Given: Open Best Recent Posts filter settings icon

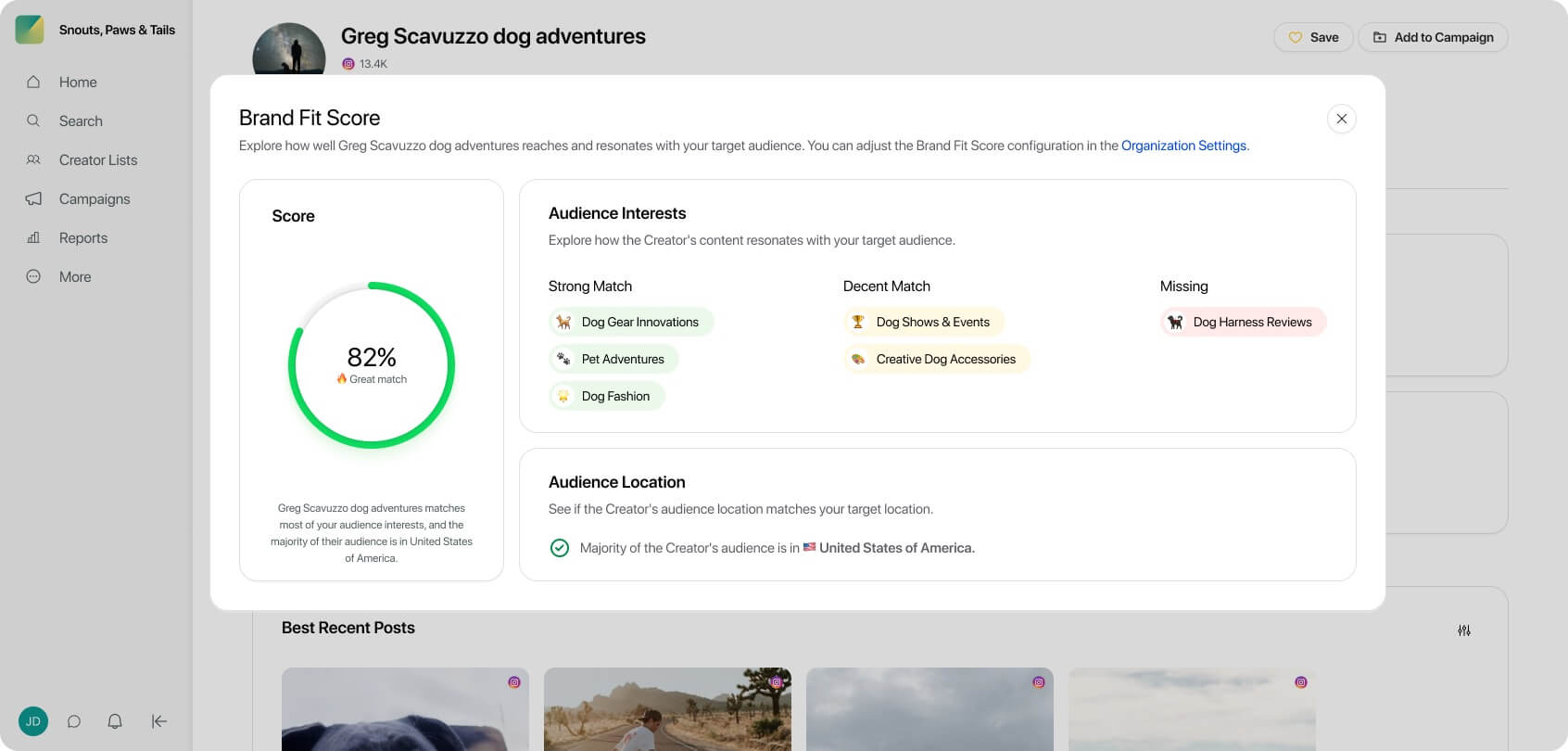Looking at the screenshot, I should coord(1464,630).
